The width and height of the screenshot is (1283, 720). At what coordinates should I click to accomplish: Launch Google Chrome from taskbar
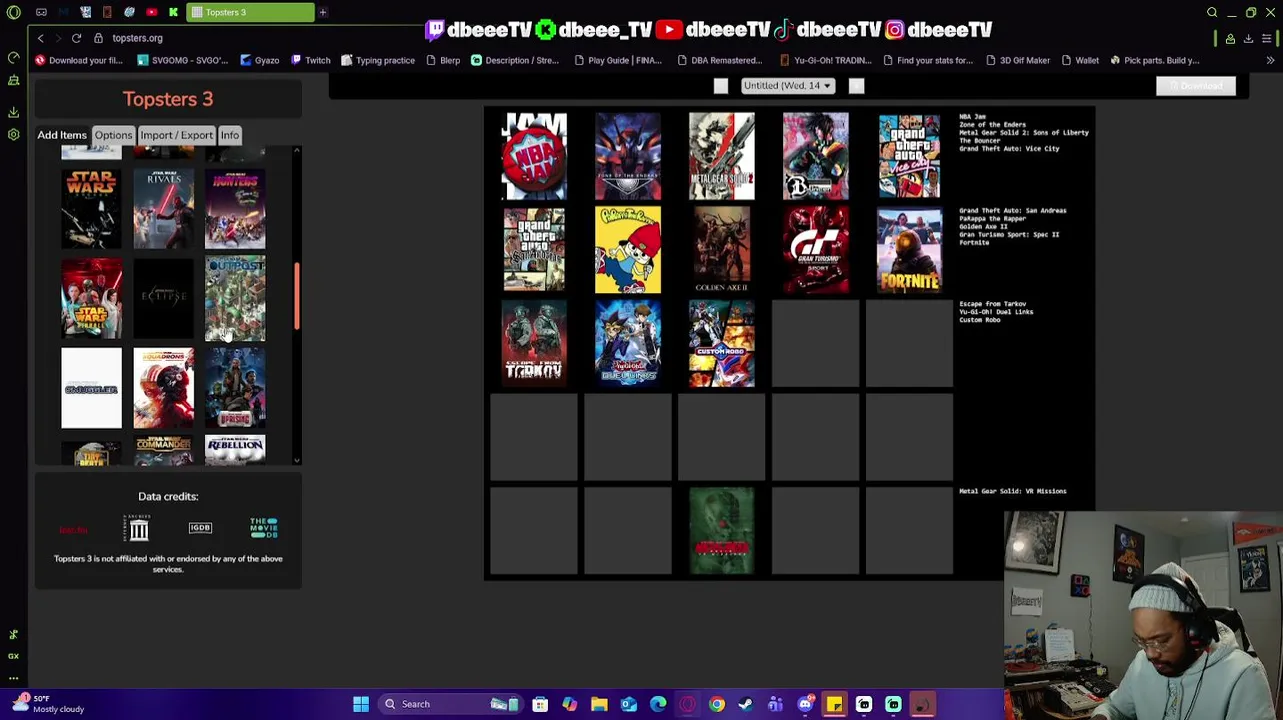click(717, 704)
